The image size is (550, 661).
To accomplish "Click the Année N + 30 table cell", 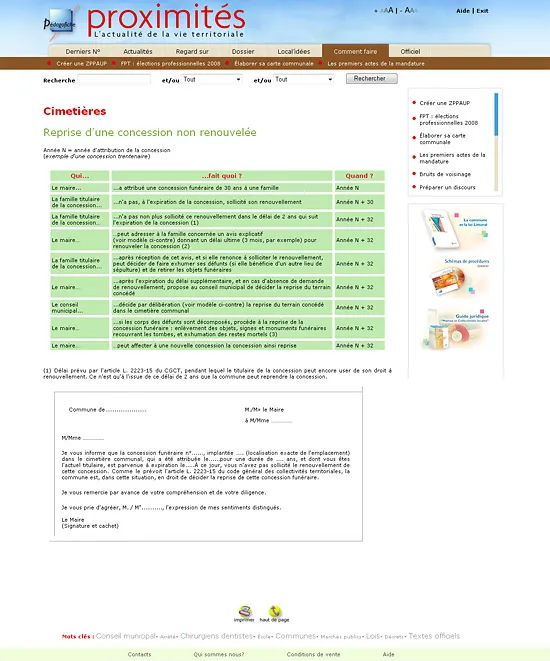I will 360,202.
